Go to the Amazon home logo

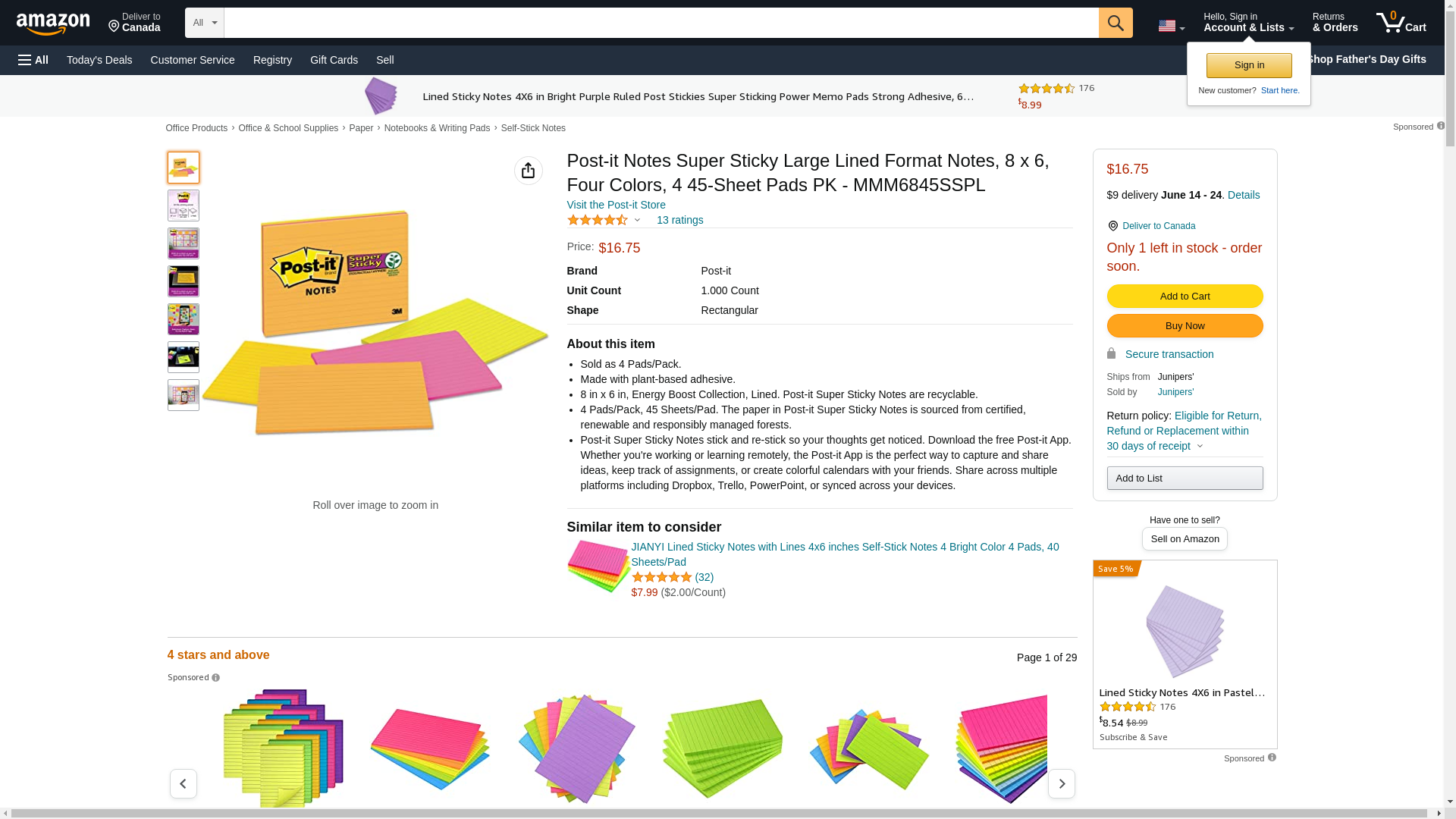[53, 24]
